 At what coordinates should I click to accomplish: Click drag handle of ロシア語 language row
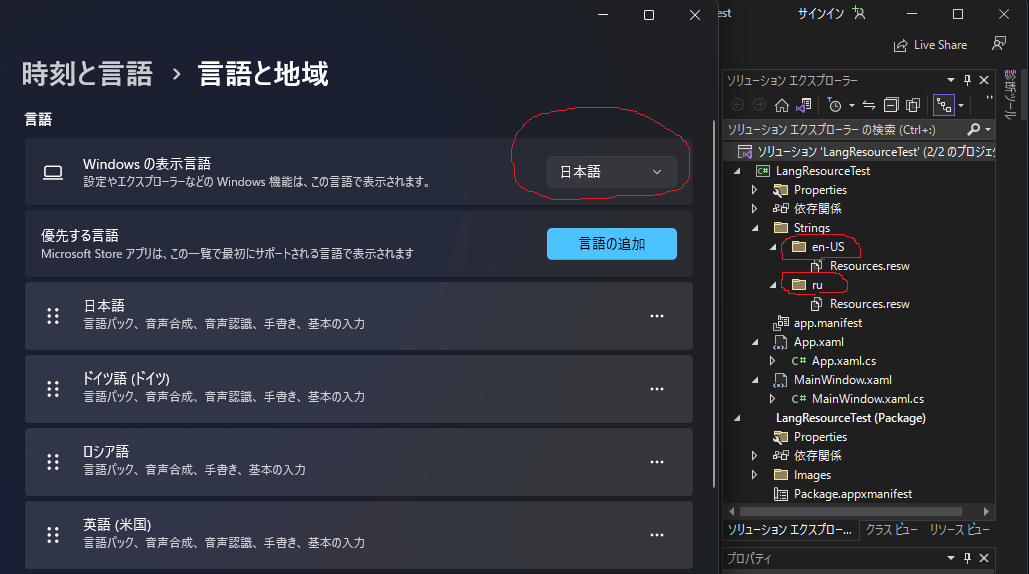coord(53,462)
